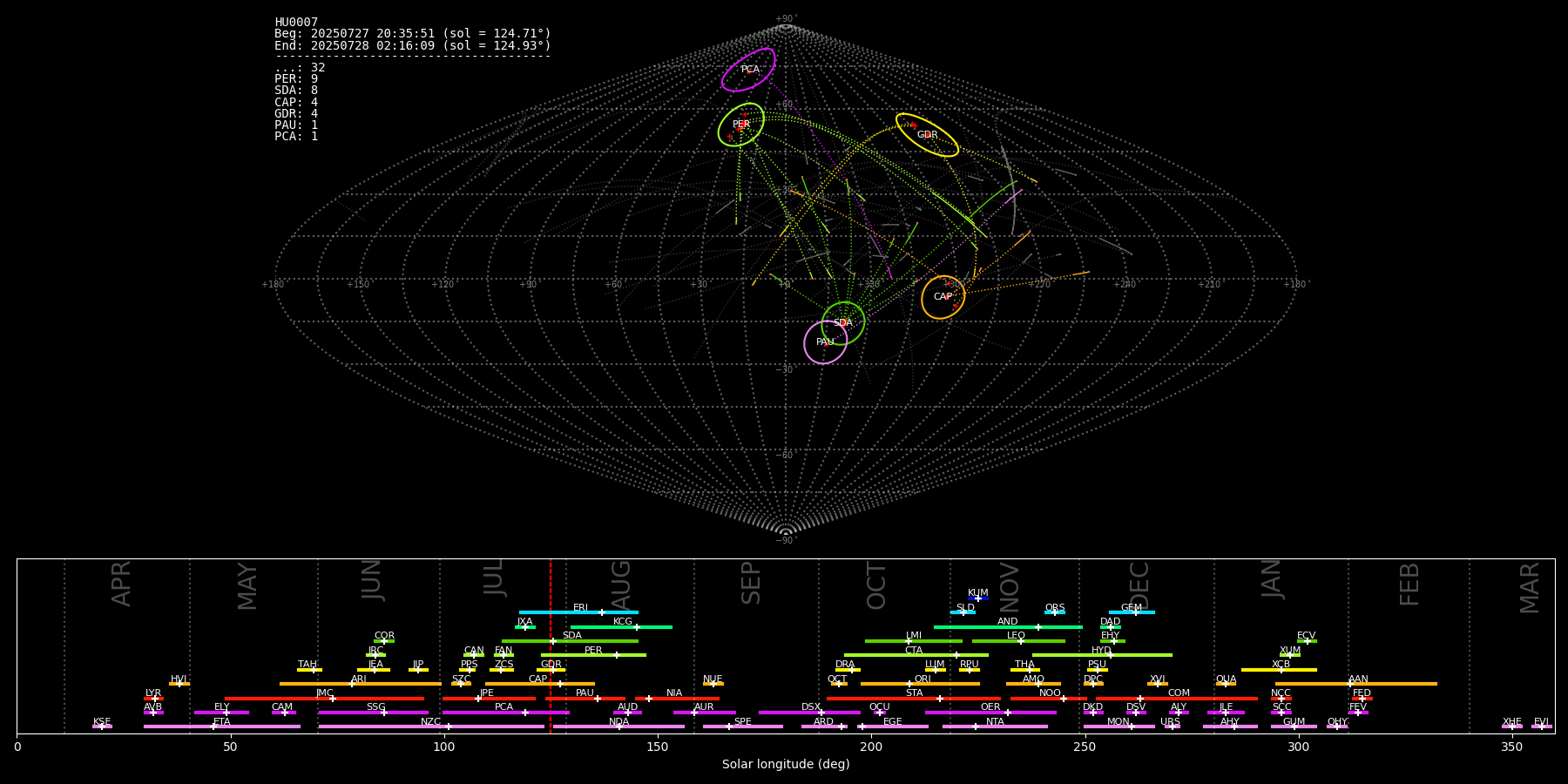Click the GEM shower bar in timeline
Viewport: 1568px width, 784px height.
click(1132, 612)
